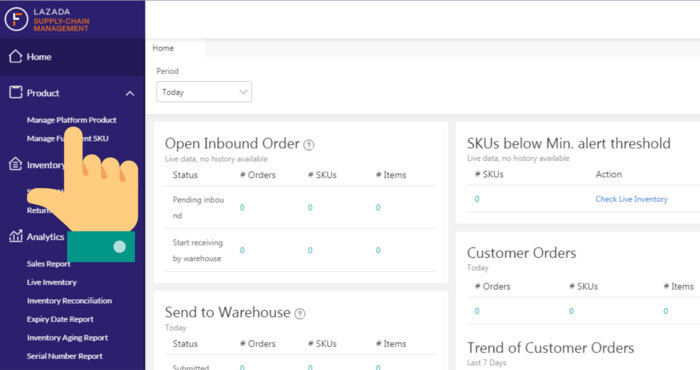Open Inventory Reconciliation report

click(69, 301)
